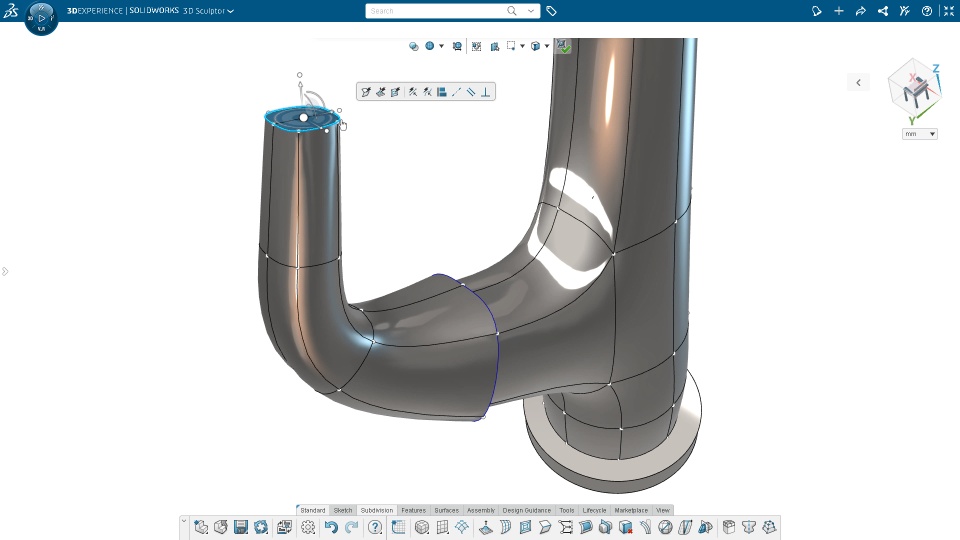This screenshot has width=960, height=540.
Task: Click the new component icon at toolbar start
Action: tap(201, 527)
